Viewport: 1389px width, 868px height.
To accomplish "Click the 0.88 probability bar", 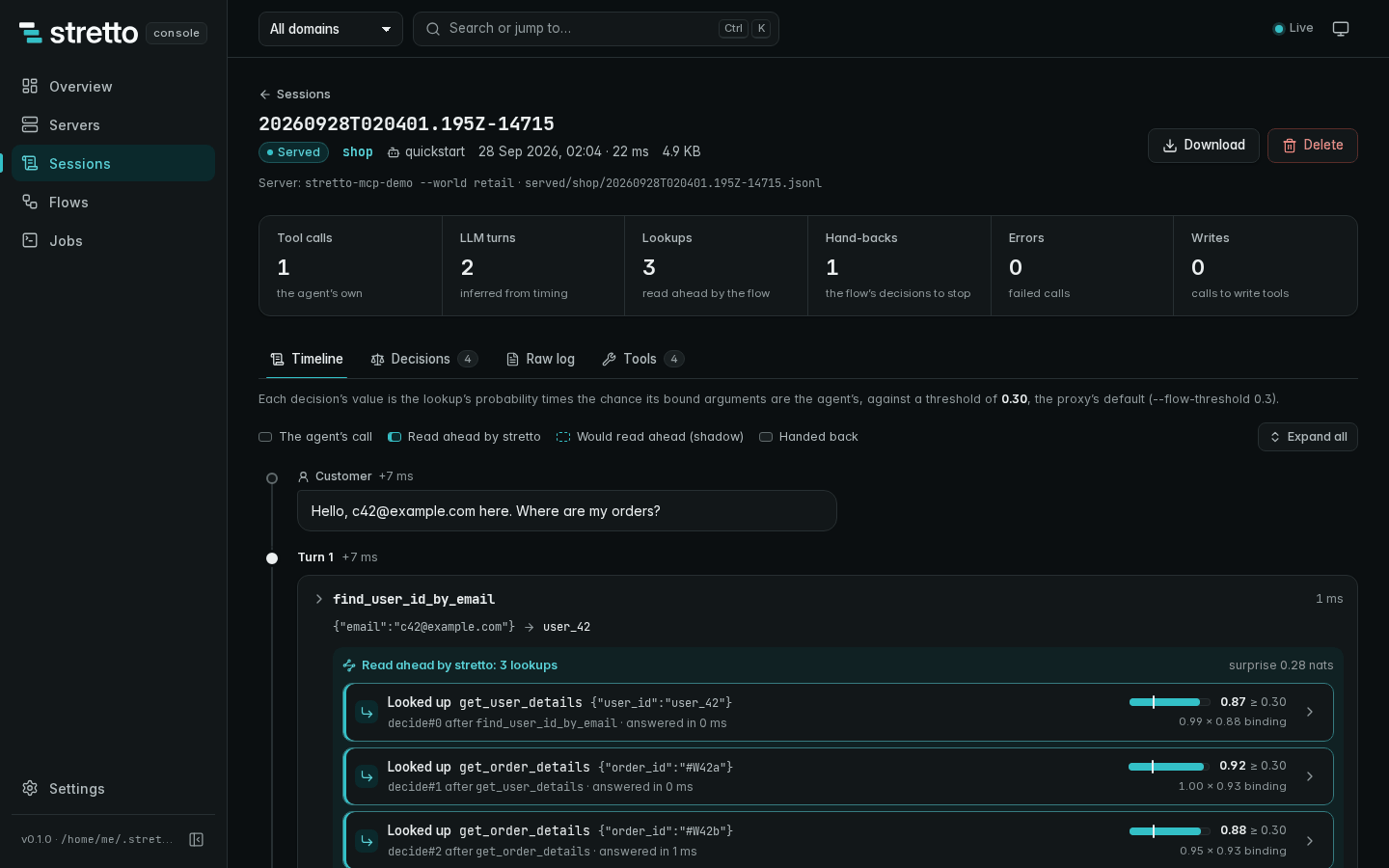I will (x=1169, y=830).
